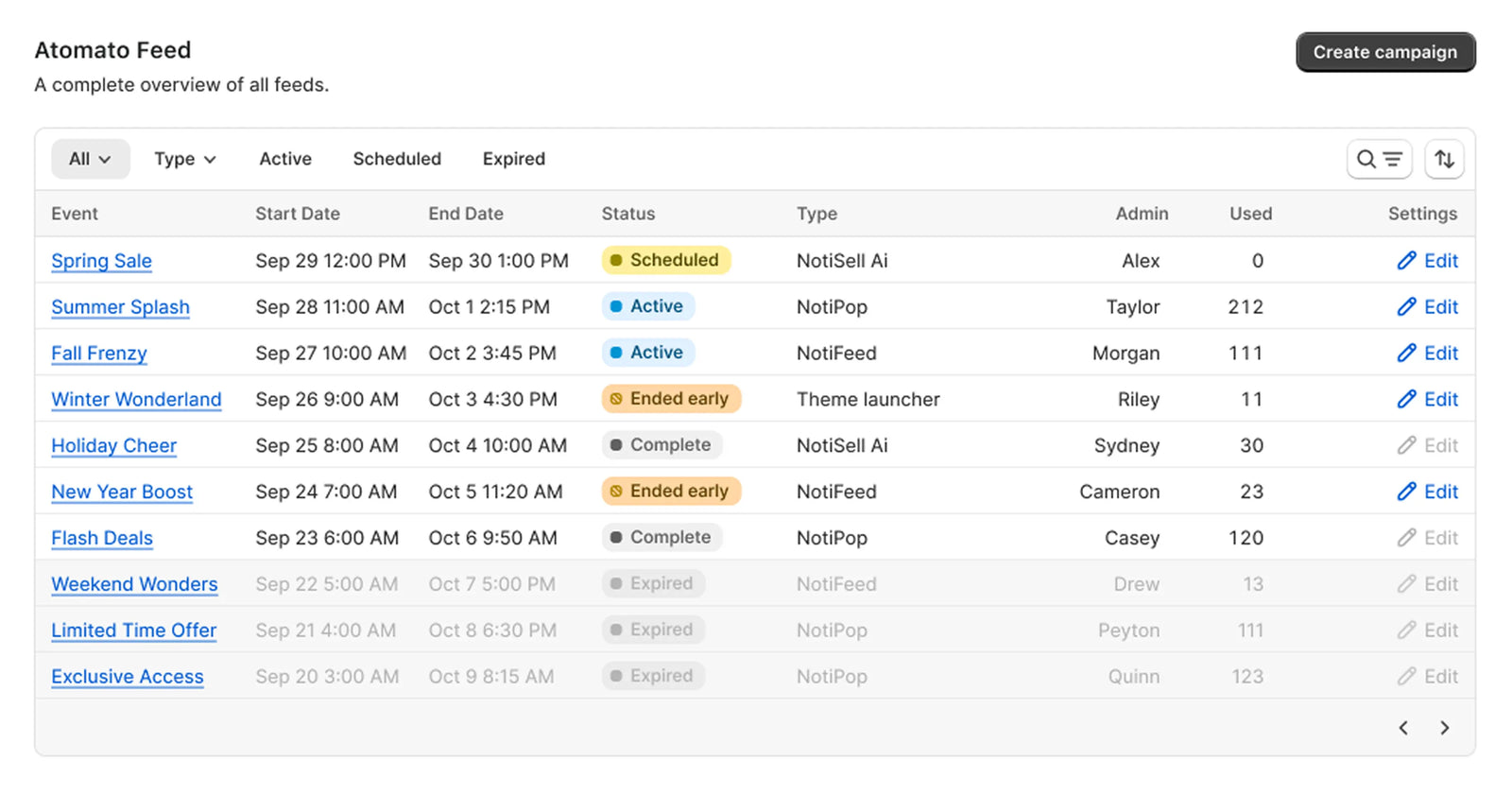Click the Active badge for Fall Frenzy
Viewport: 1512px width, 795px height.
pos(648,353)
